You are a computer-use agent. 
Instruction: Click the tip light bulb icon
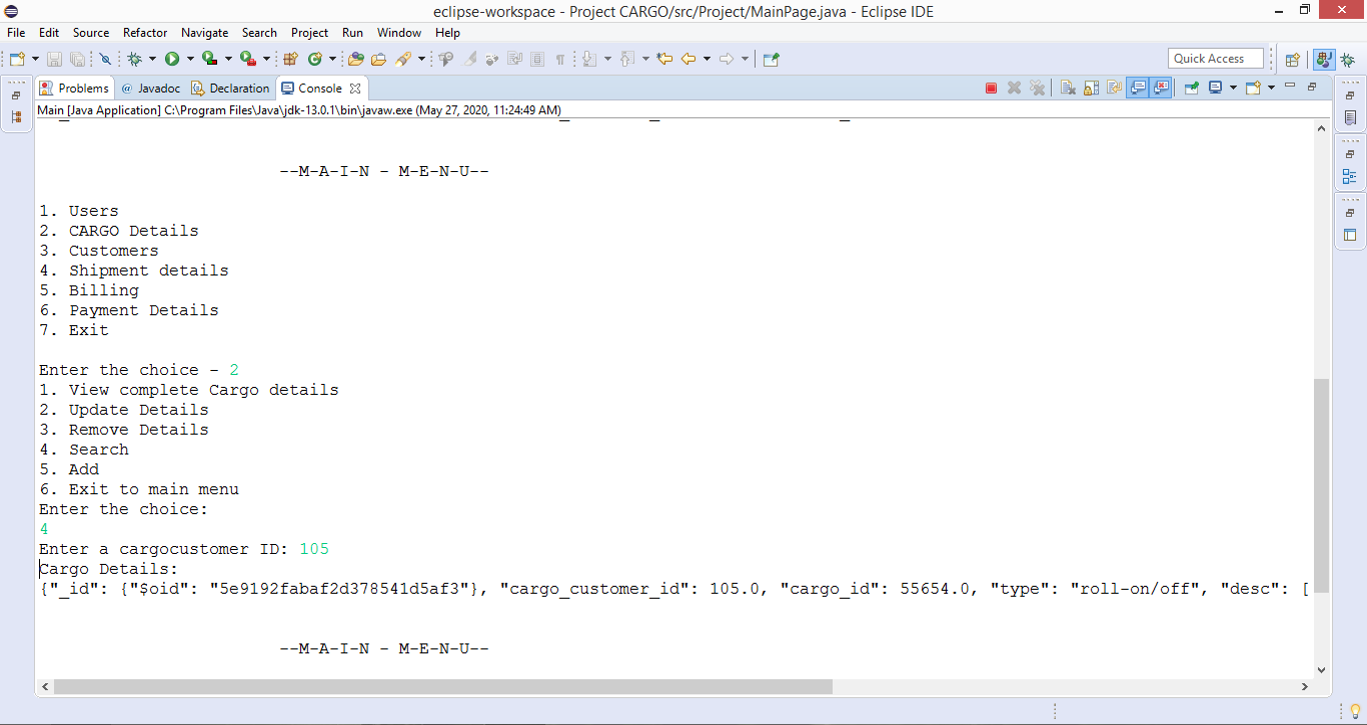(x=1356, y=711)
